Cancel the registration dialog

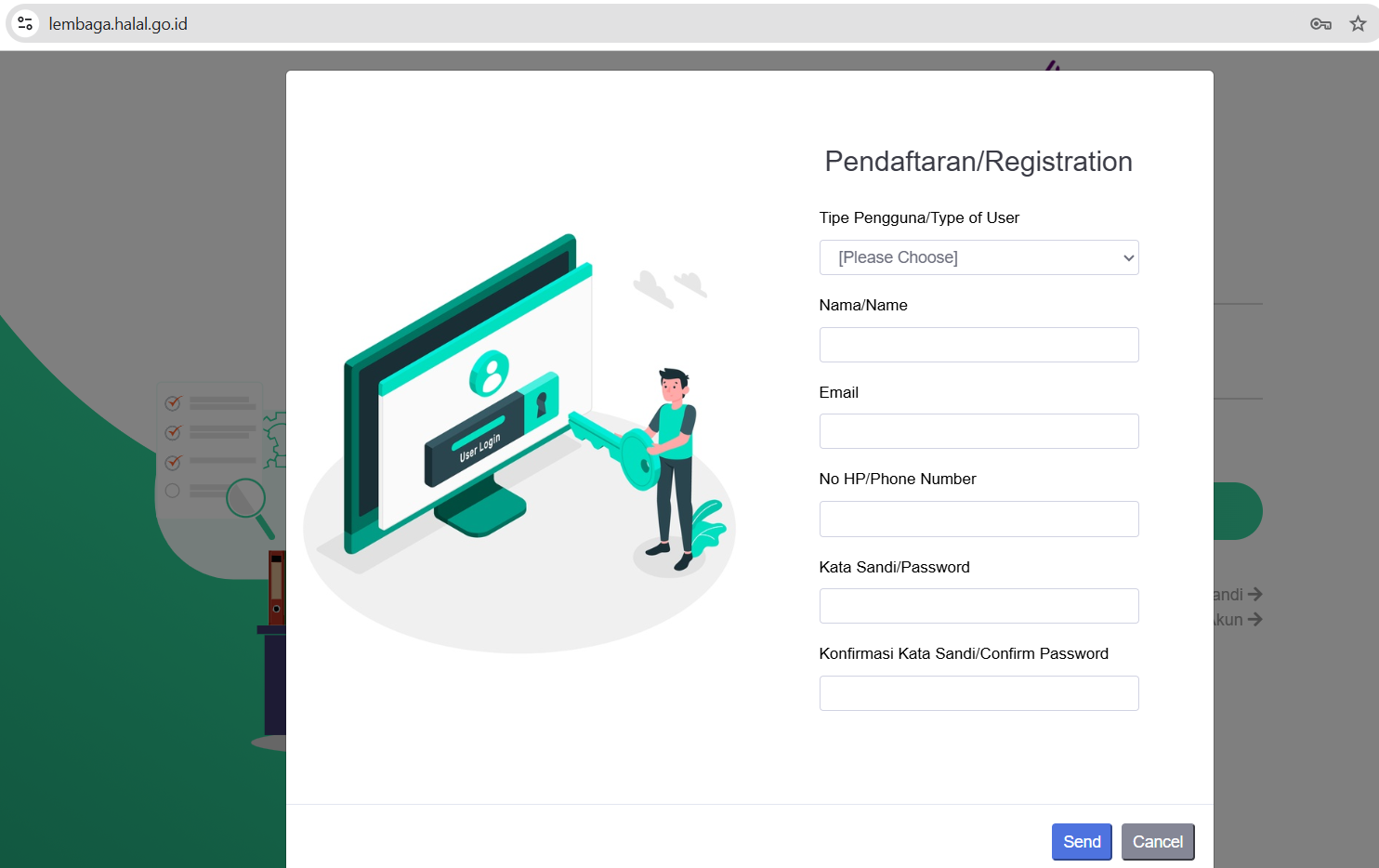tap(1158, 842)
